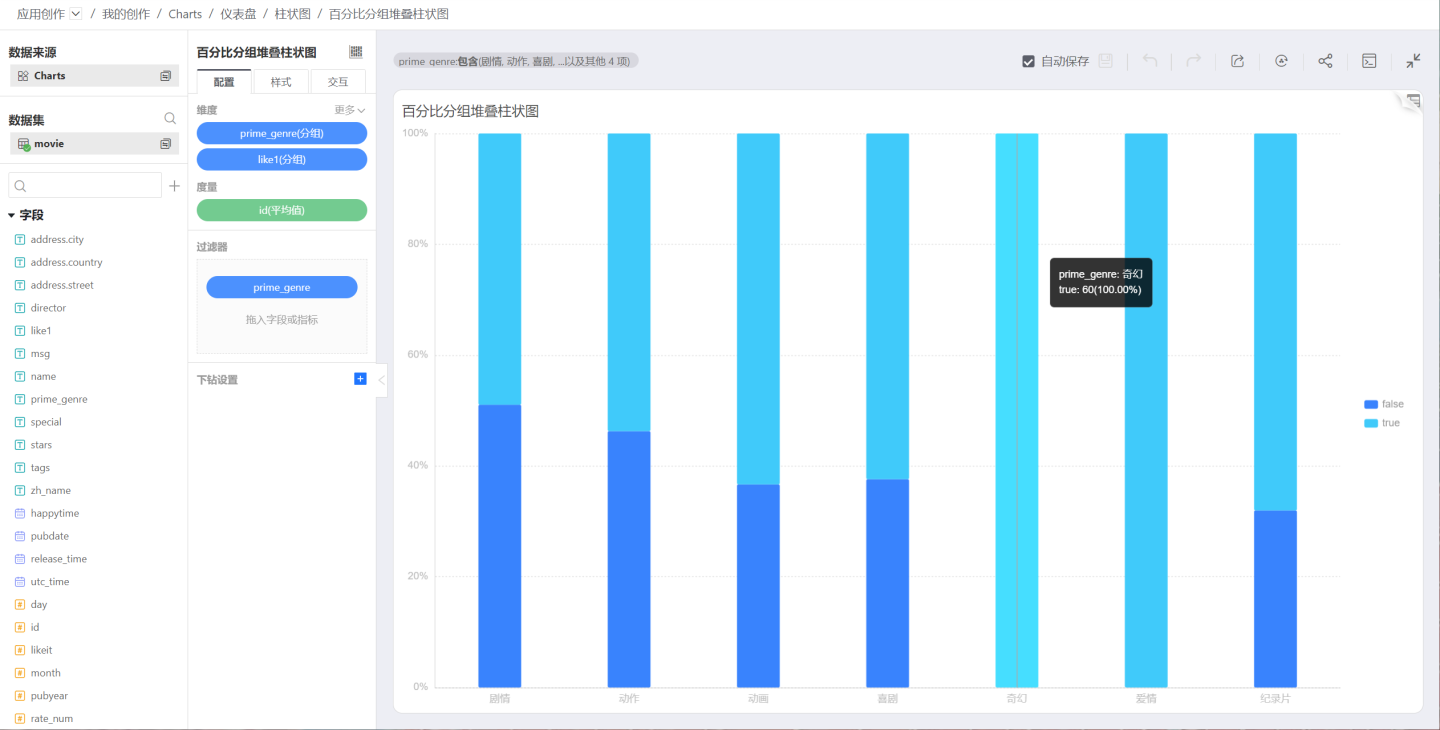Switch to the 交互 tab
This screenshot has width=1440, height=730.
pos(338,82)
